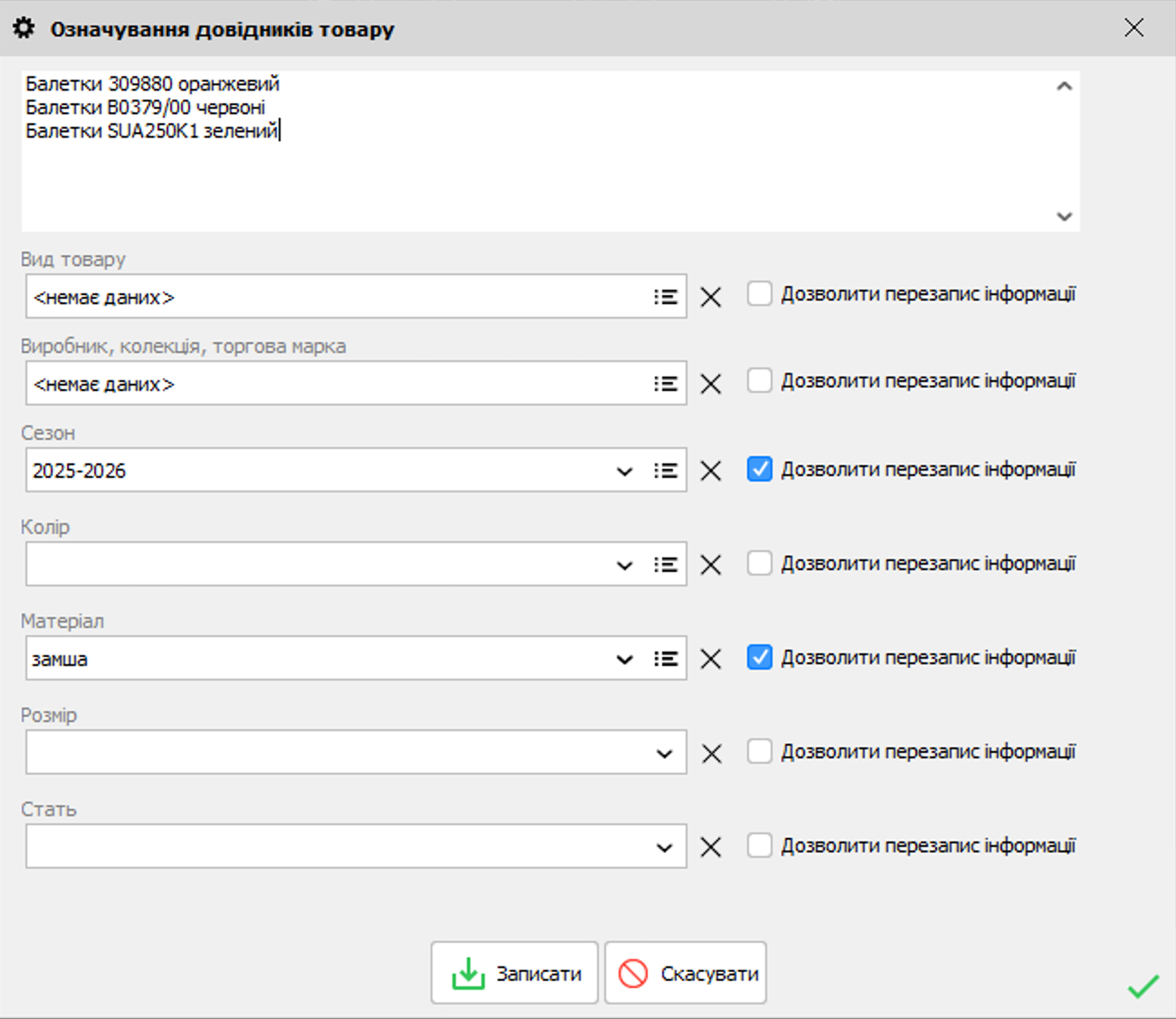Viewport: 1176px width, 1019px height.
Task: Open the list picker for Колір
Action: tap(666, 565)
